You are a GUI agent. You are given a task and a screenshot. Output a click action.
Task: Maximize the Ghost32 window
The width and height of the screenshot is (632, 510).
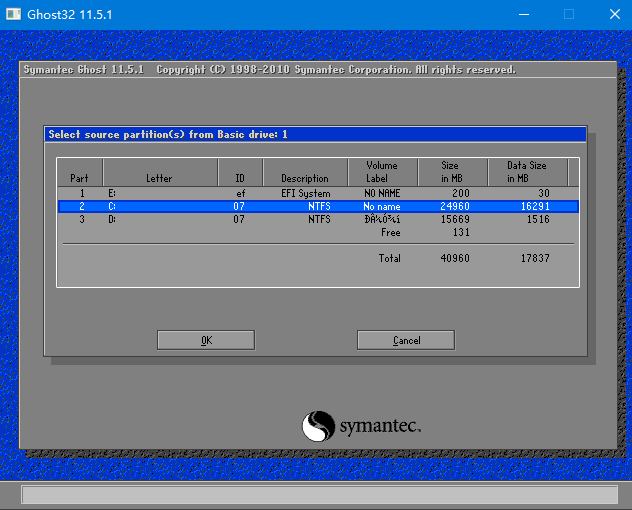pos(569,14)
